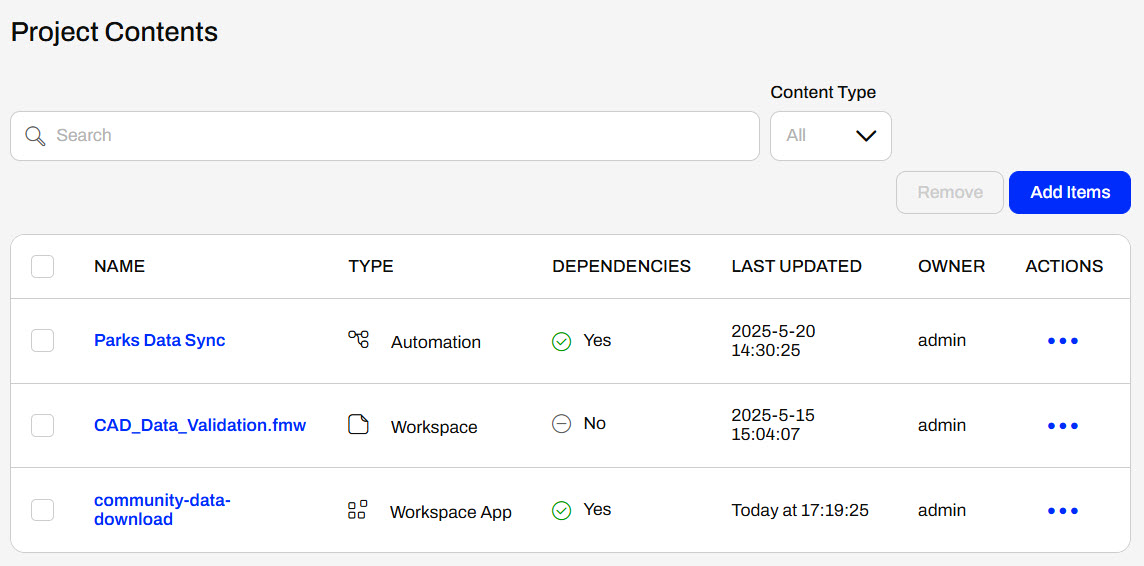The image size is (1144, 566).
Task: Click the 'Workspace' type text for CAD_Data_Validation.fmw
Action: tap(434, 427)
